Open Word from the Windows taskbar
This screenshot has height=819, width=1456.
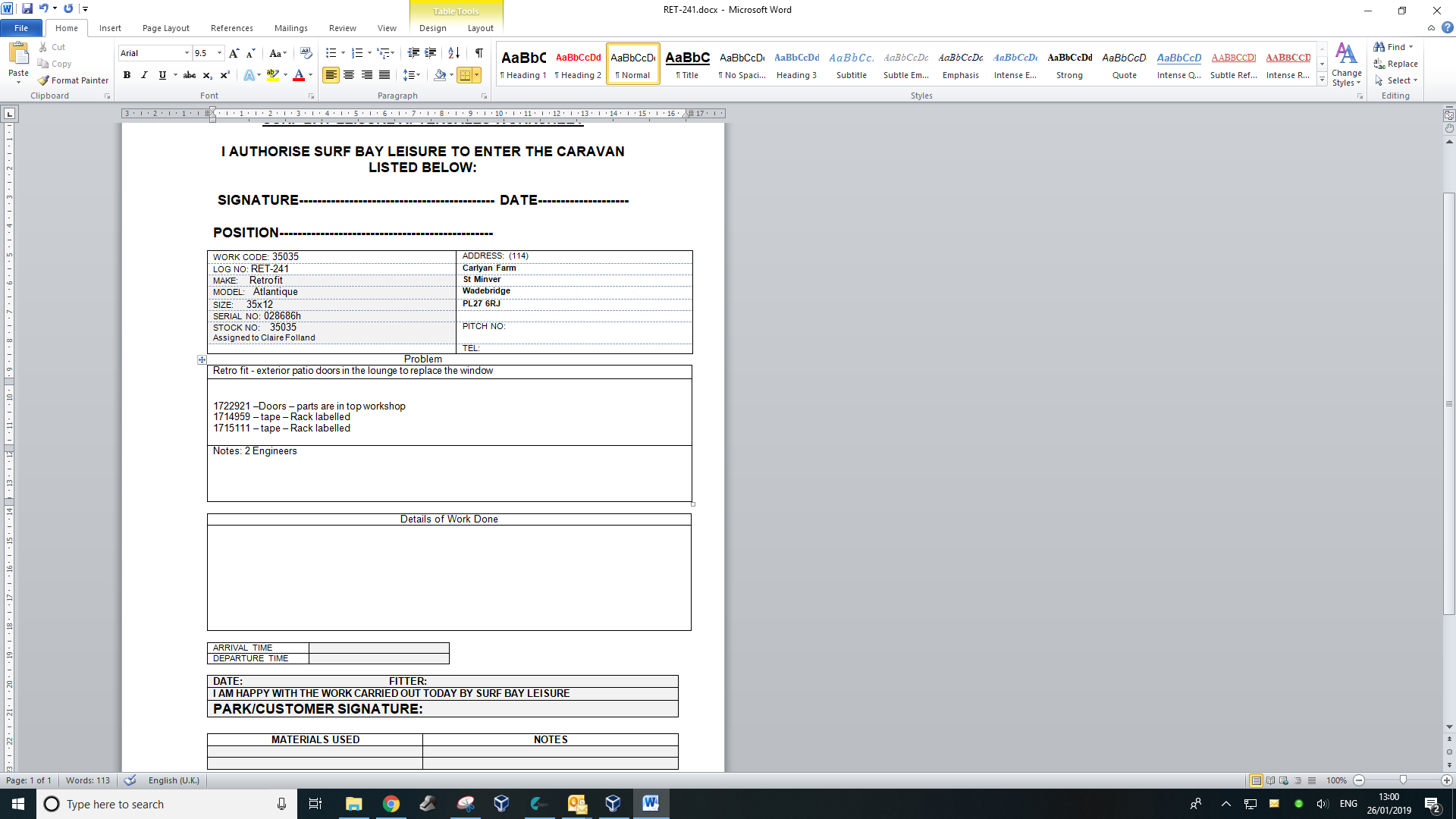click(650, 804)
